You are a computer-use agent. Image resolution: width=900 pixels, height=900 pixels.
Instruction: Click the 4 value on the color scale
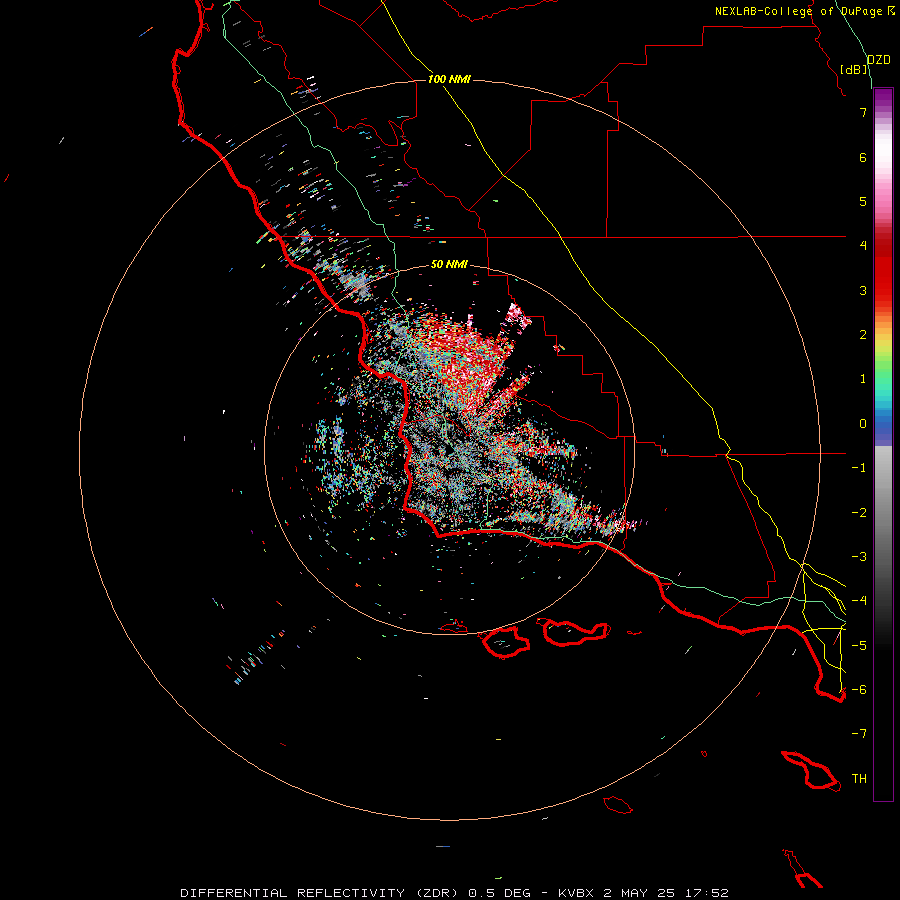[863, 246]
